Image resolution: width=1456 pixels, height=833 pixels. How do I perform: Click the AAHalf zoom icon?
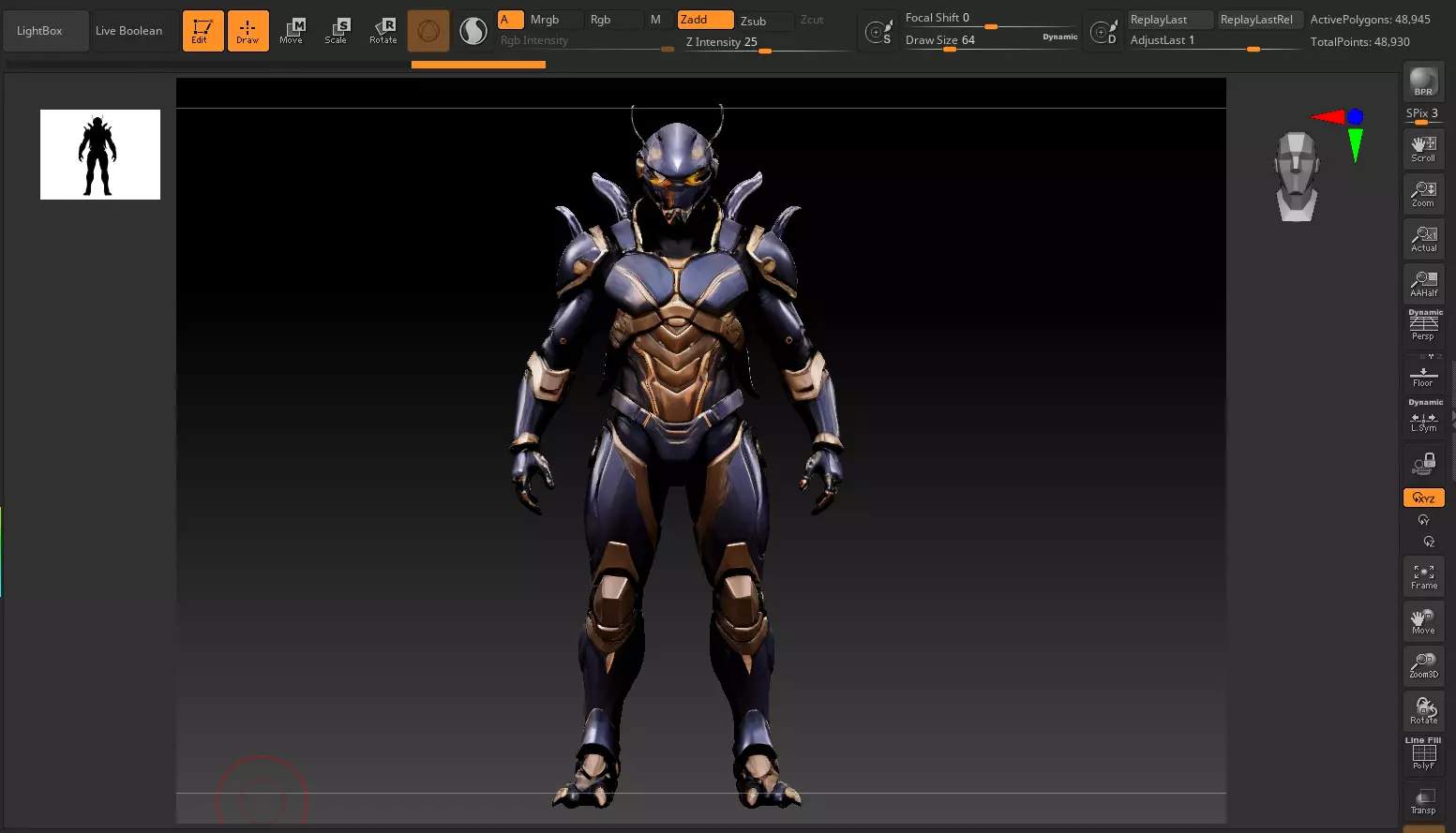(1423, 284)
